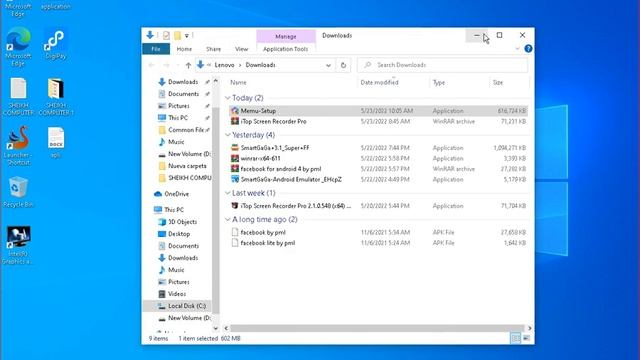Select SmartGaGa-Android Emulator file
Screen dimensions: 640x360
[378, 180]
